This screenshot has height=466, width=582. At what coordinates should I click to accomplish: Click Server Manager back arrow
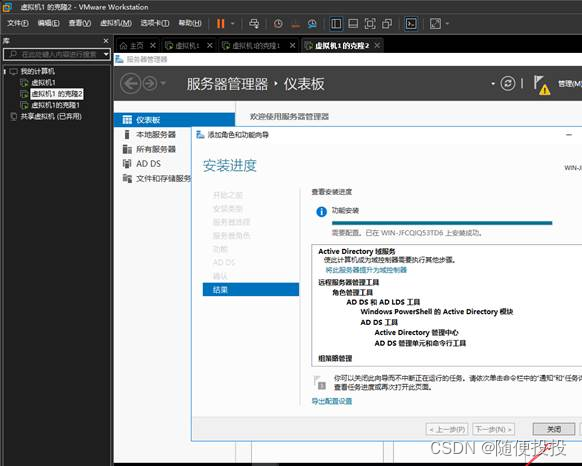coord(131,83)
